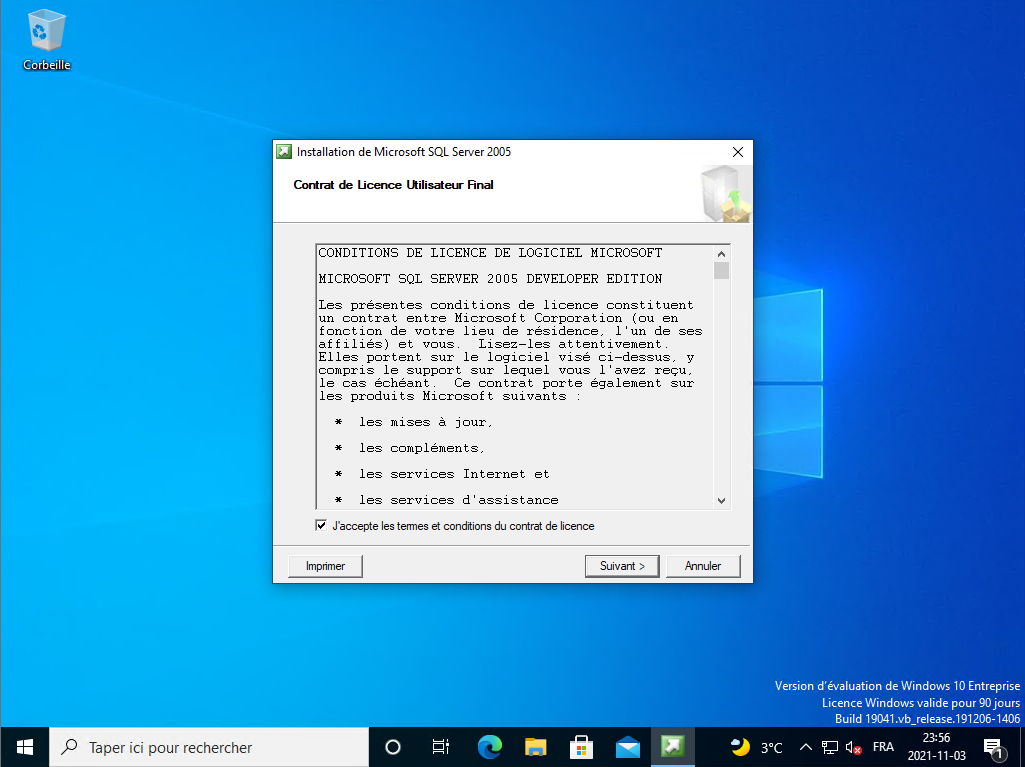Click the Windows Start button
The height and width of the screenshot is (767, 1025).
[x=25, y=747]
